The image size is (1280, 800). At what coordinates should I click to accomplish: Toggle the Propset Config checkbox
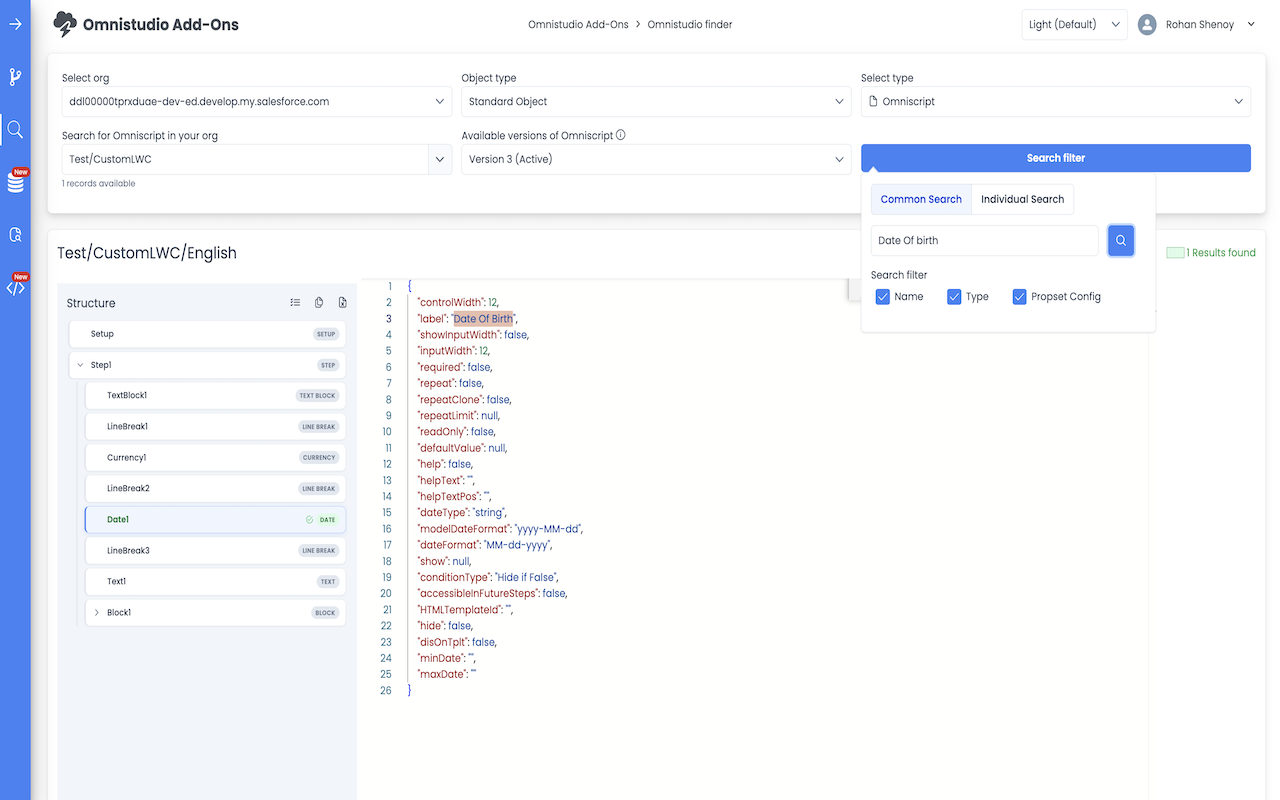click(x=1019, y=297)
